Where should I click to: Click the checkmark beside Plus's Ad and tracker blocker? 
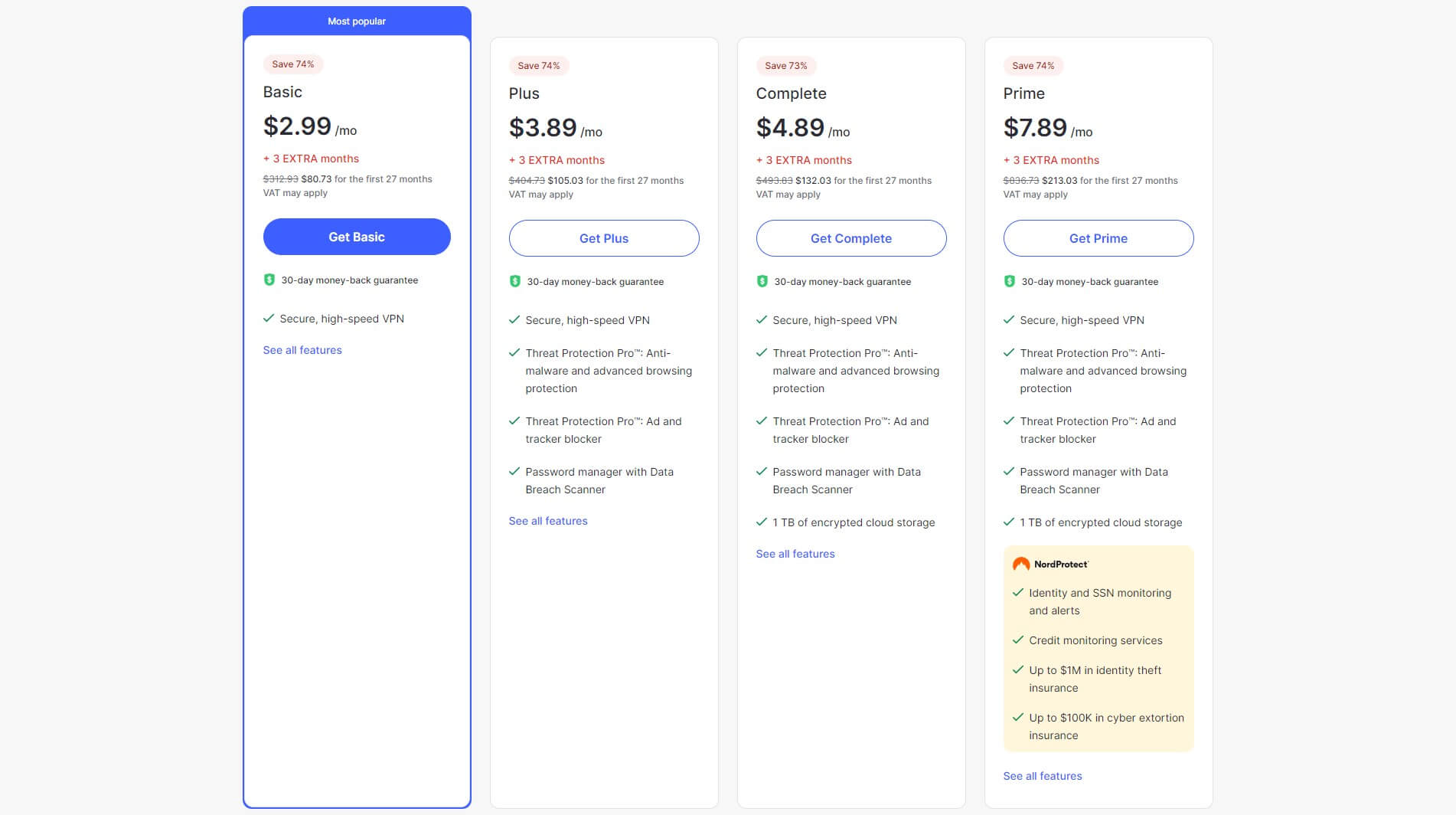pos(514,421)
